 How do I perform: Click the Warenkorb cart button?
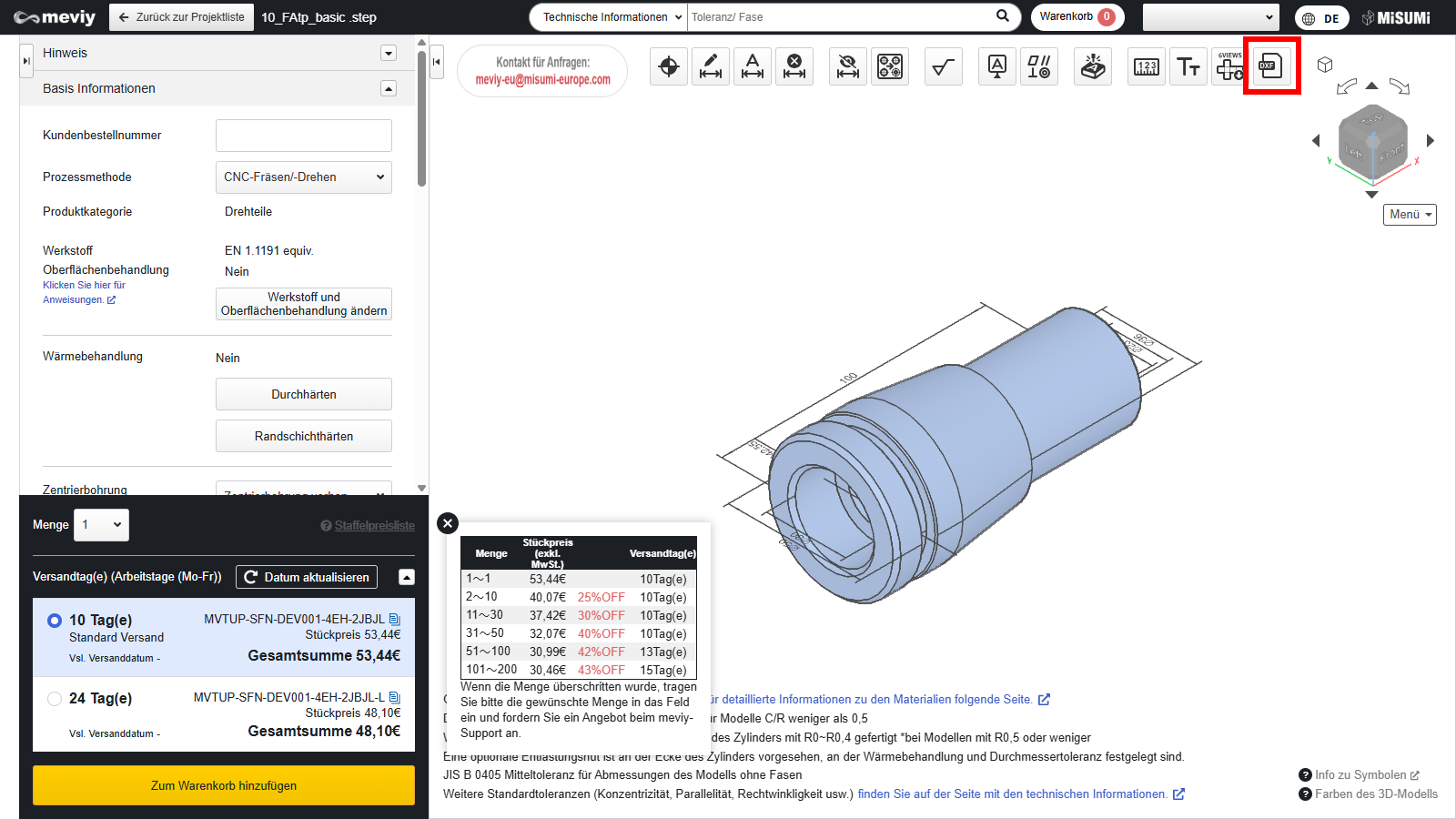[x=1077, y=17]
